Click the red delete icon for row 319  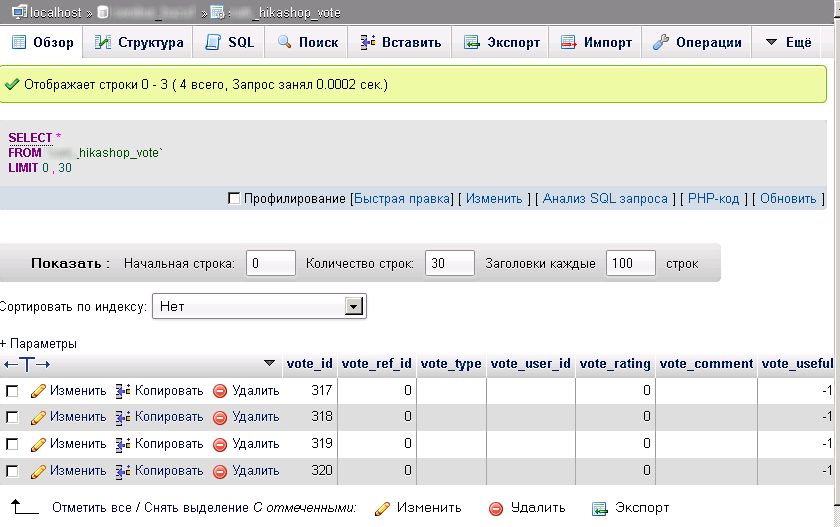pyautogui.click(x=220, y=443)
